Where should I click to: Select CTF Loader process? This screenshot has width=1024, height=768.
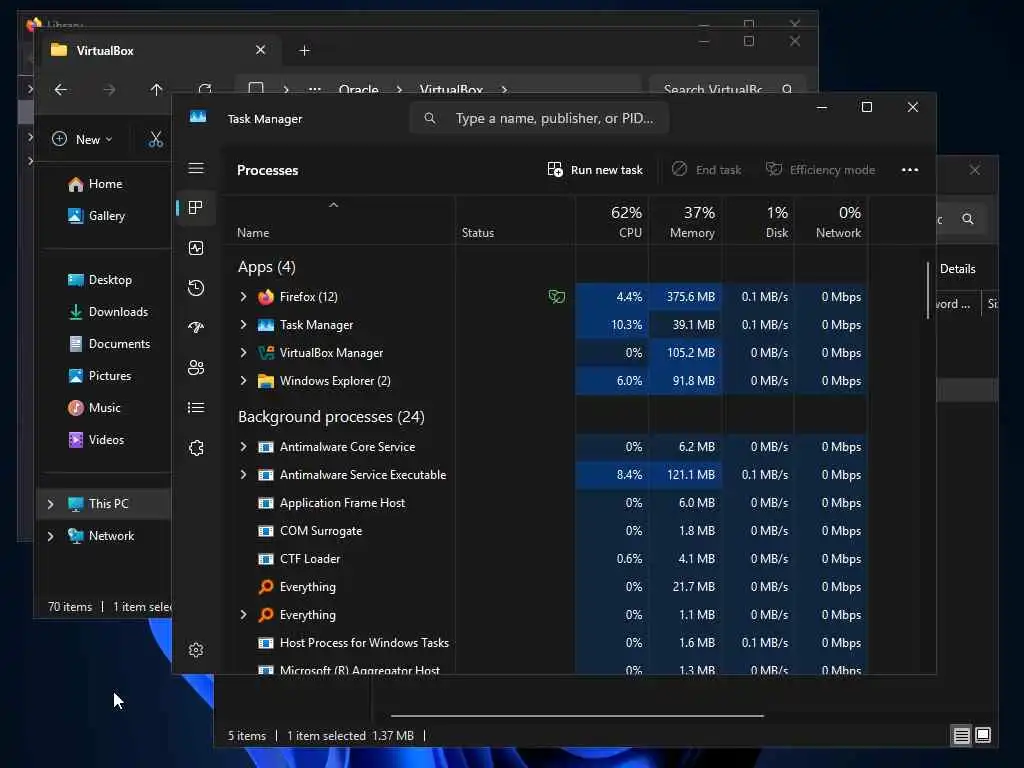tap(310, 559)
